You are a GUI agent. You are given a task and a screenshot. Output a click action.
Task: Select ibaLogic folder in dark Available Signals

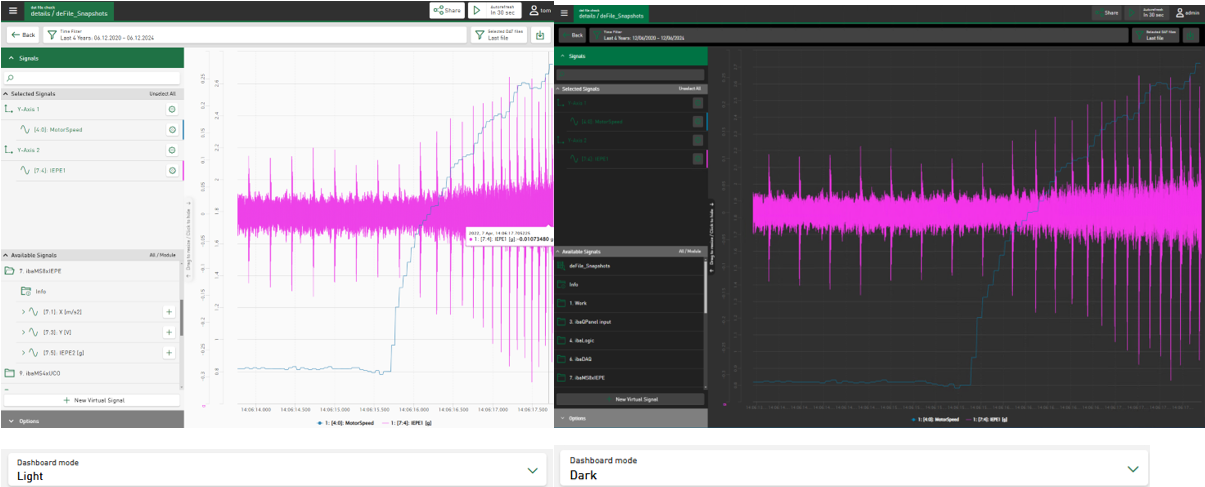pos(582,339)
